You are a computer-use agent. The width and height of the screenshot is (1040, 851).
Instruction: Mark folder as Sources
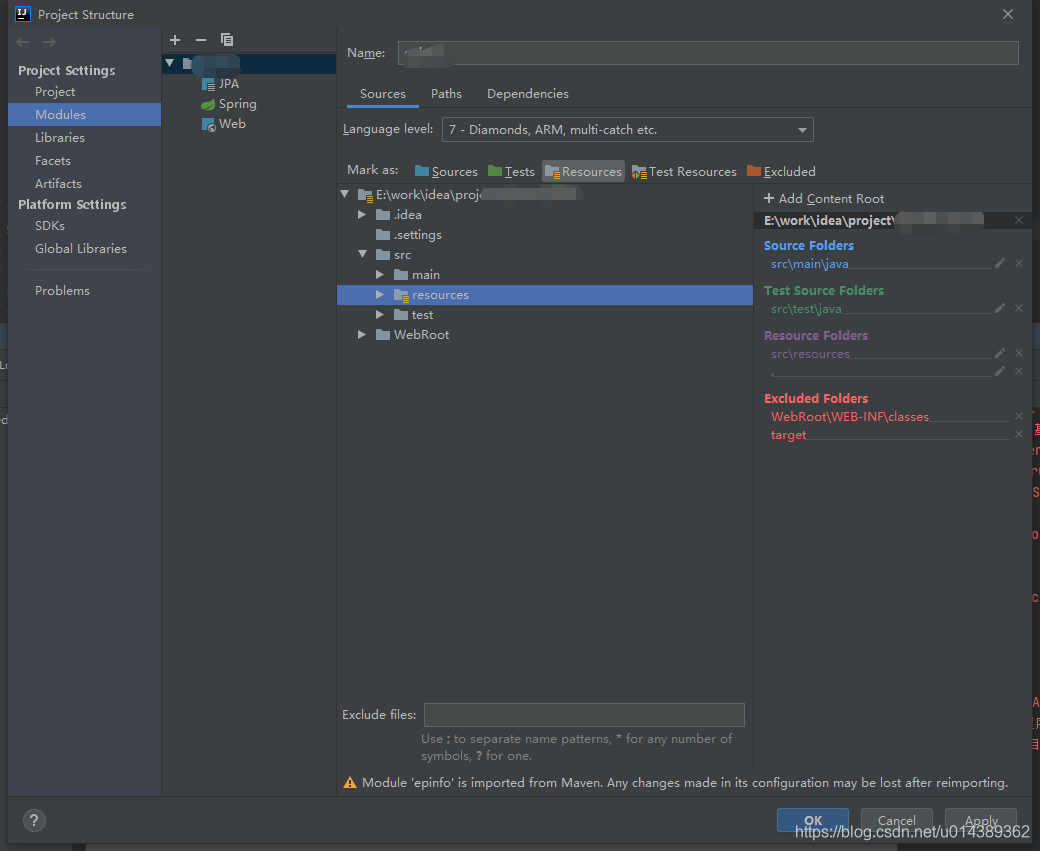click(x=446, y=171)
